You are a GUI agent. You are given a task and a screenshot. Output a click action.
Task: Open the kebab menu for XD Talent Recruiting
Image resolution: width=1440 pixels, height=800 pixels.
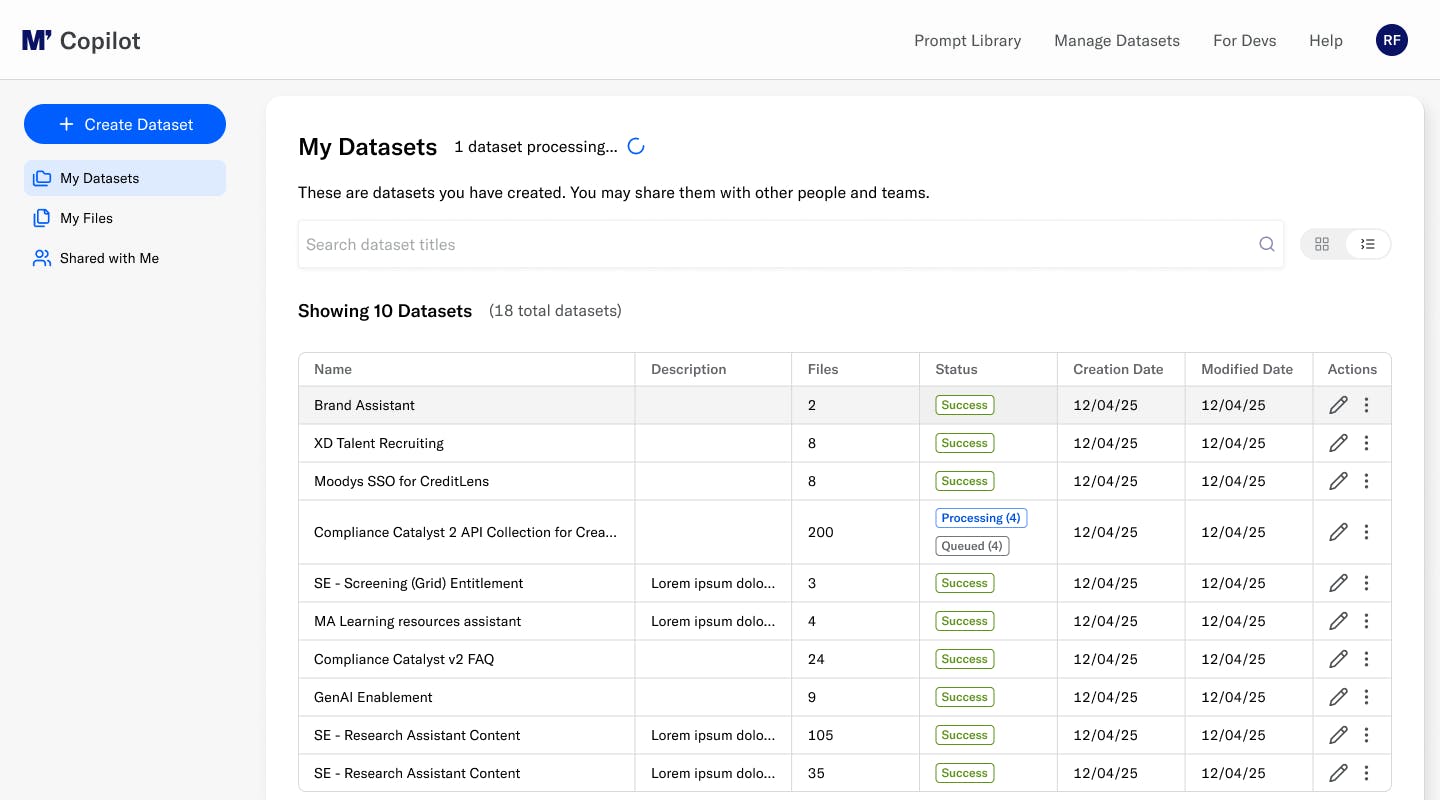pos(1367,443)
